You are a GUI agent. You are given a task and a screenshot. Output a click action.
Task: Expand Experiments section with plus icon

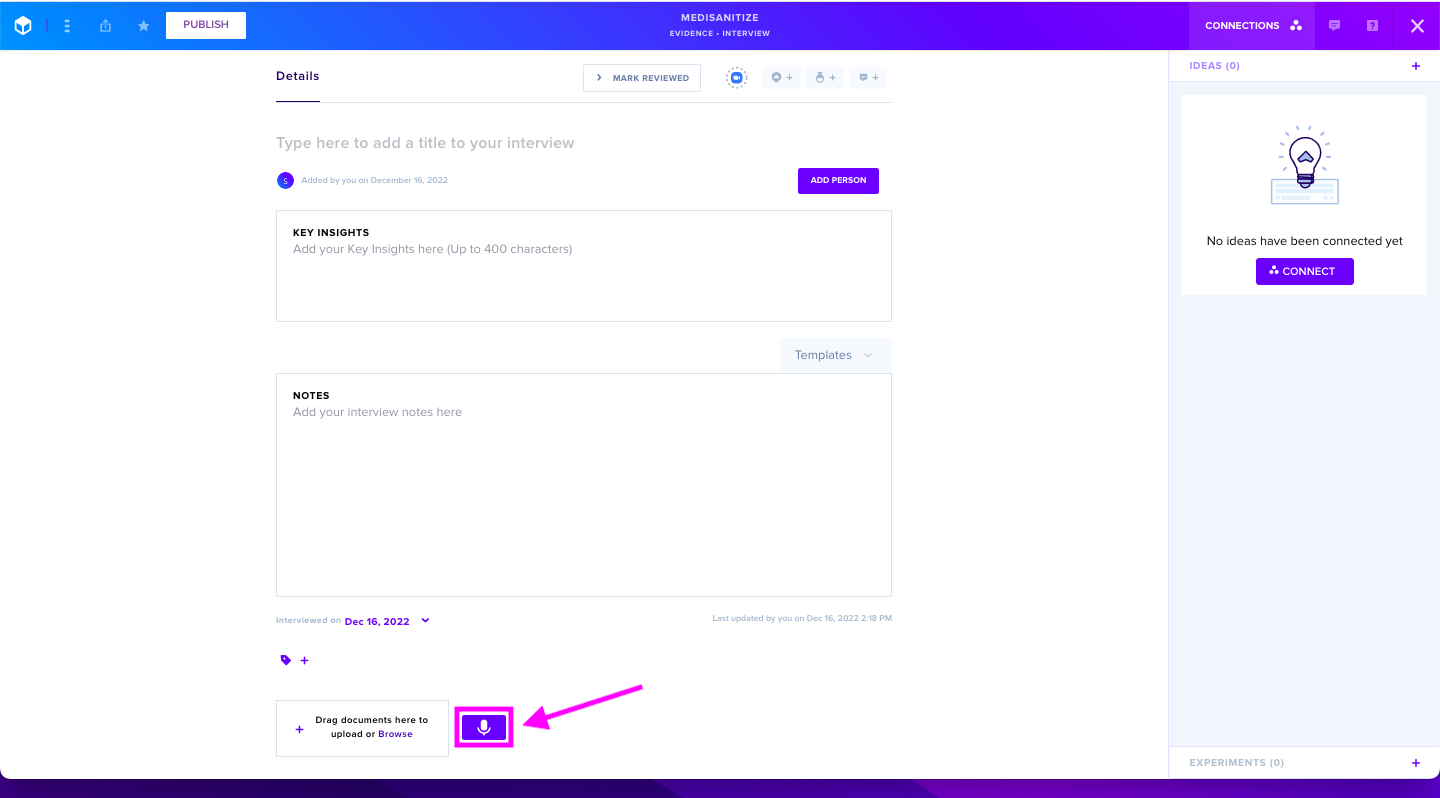pos(1416,763)
